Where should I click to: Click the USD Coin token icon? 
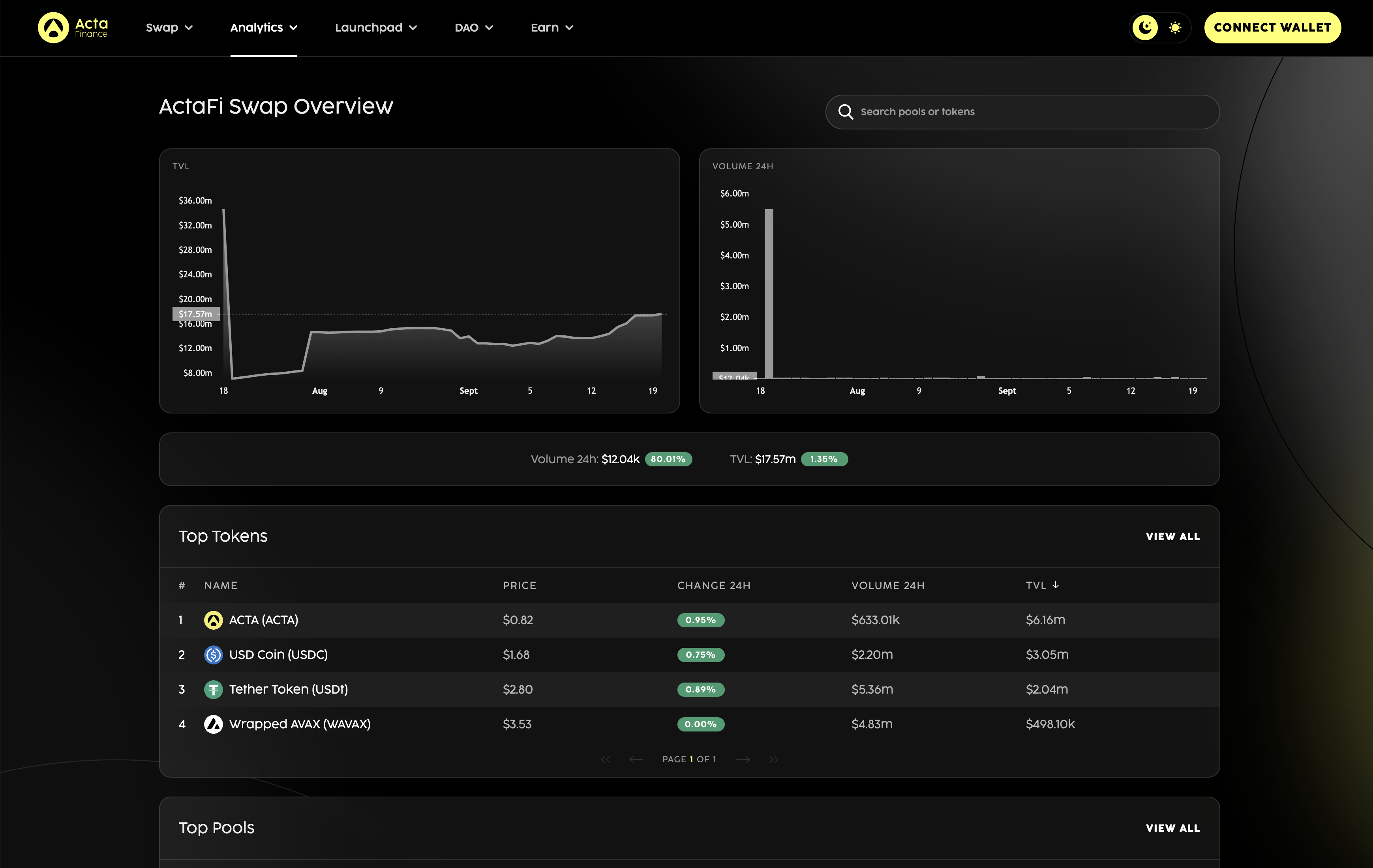[x=213, y=654]
